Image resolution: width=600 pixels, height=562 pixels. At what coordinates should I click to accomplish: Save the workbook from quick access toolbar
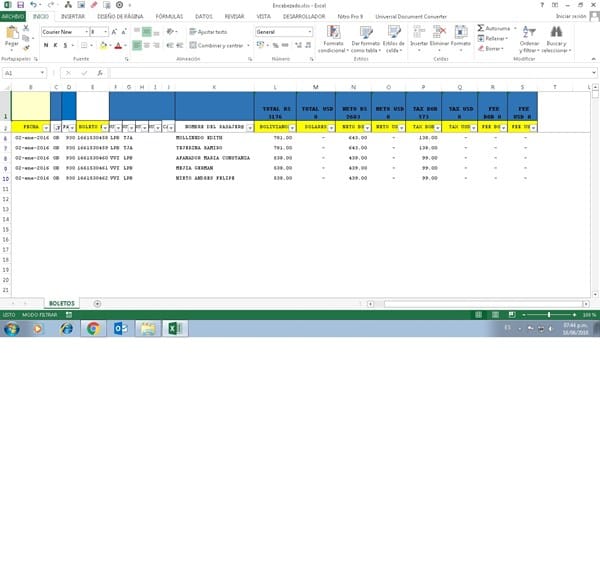coord(20,5)
